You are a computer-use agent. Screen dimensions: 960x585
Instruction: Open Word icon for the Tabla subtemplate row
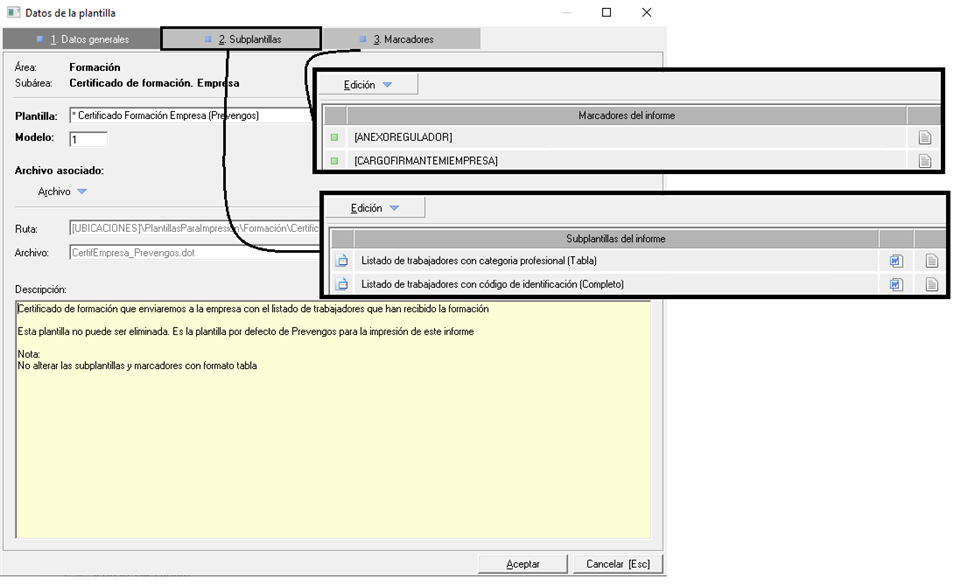tap(896, 261)
